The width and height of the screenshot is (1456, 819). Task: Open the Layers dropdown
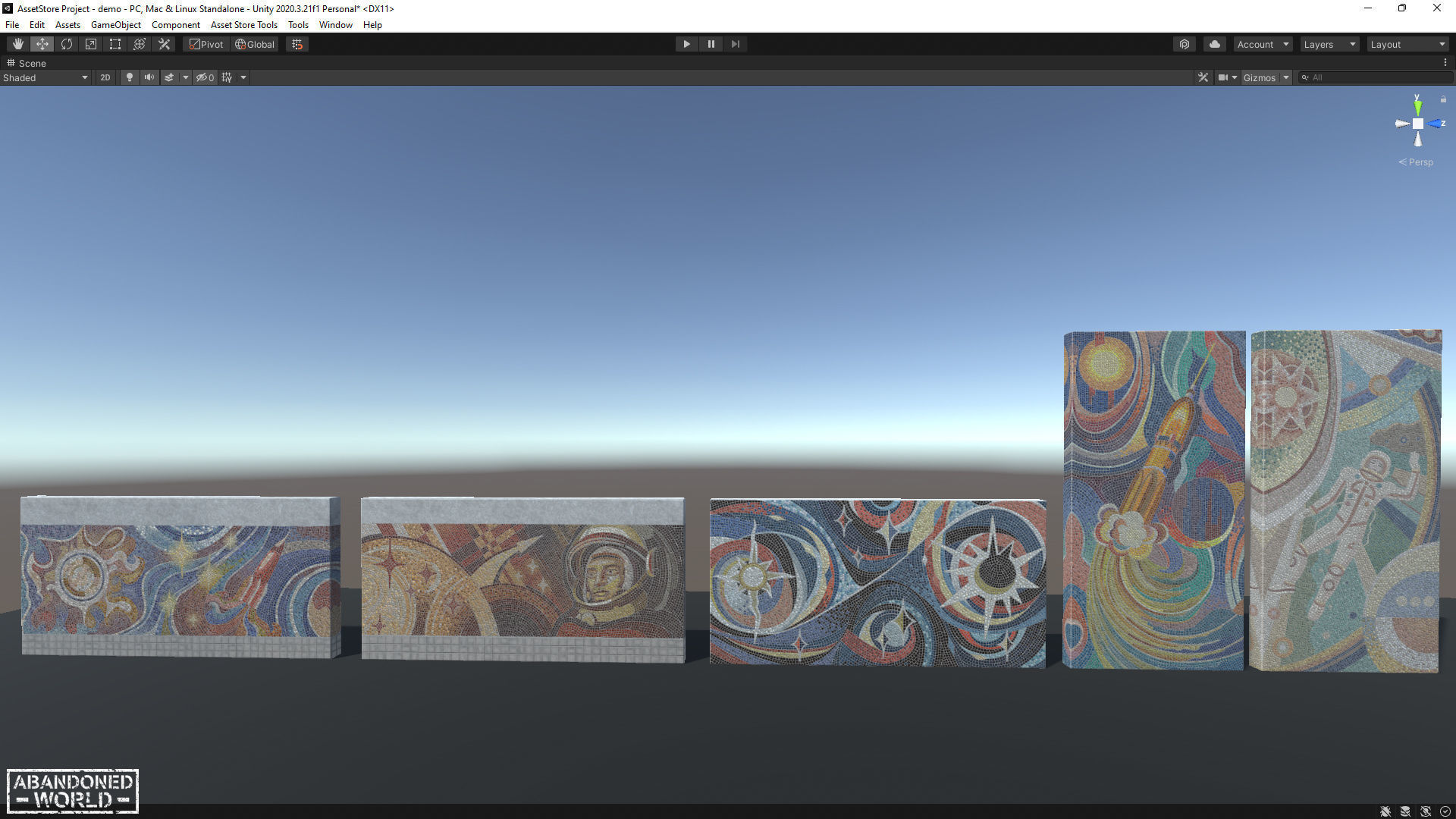[x=1329, y=44]
